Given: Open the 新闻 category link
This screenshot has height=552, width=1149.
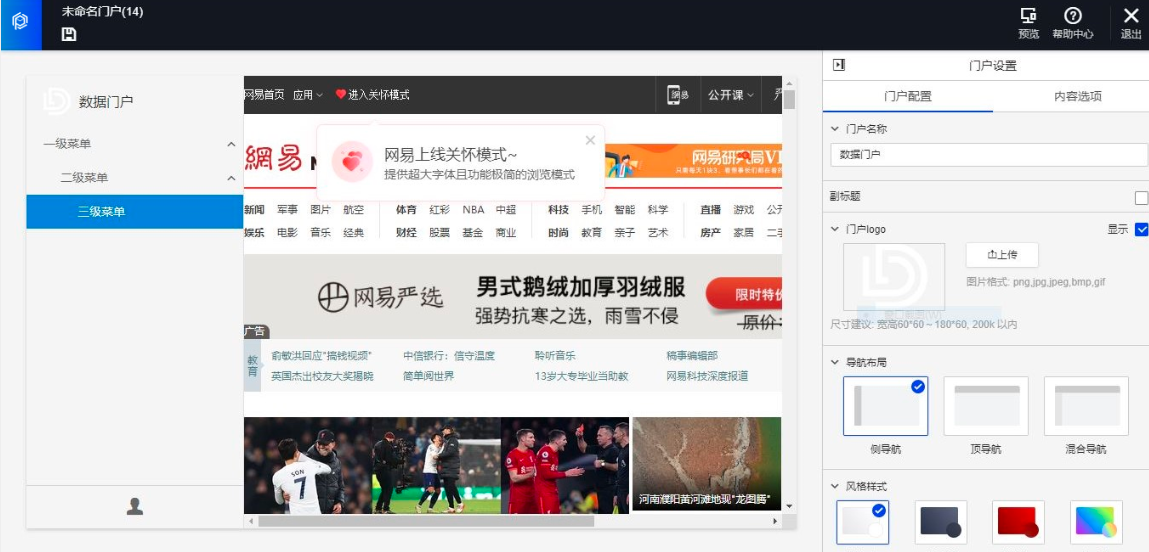Looking at the screenshot, I should pyautogui.click(x=254, y=210).
